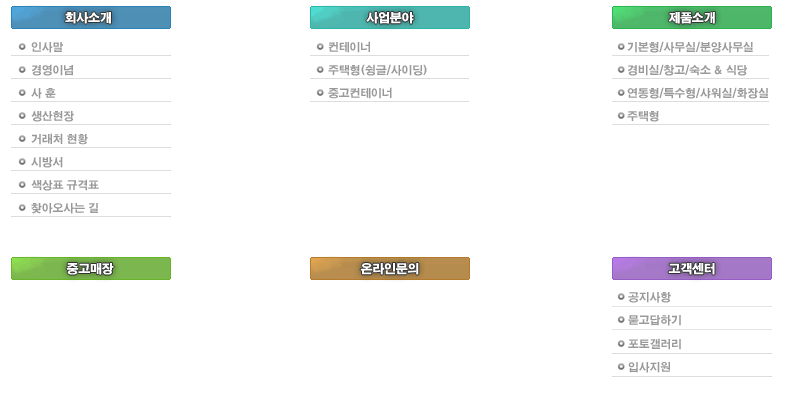Open the 포토갤러리 link
785x412 pixels.
coord(654,344)
